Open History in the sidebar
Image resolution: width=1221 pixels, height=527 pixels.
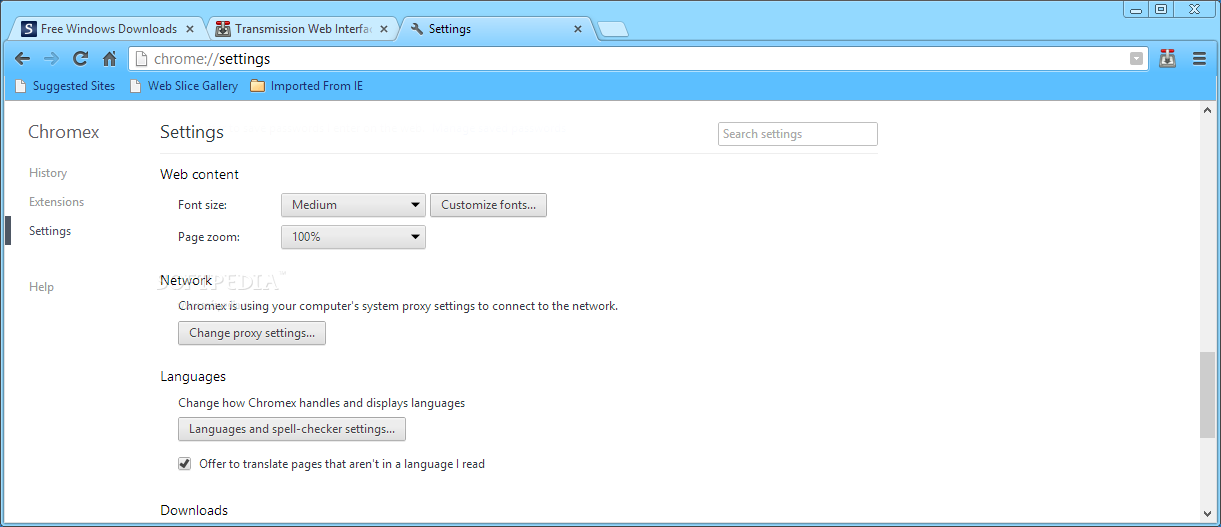tap(48, 173)
